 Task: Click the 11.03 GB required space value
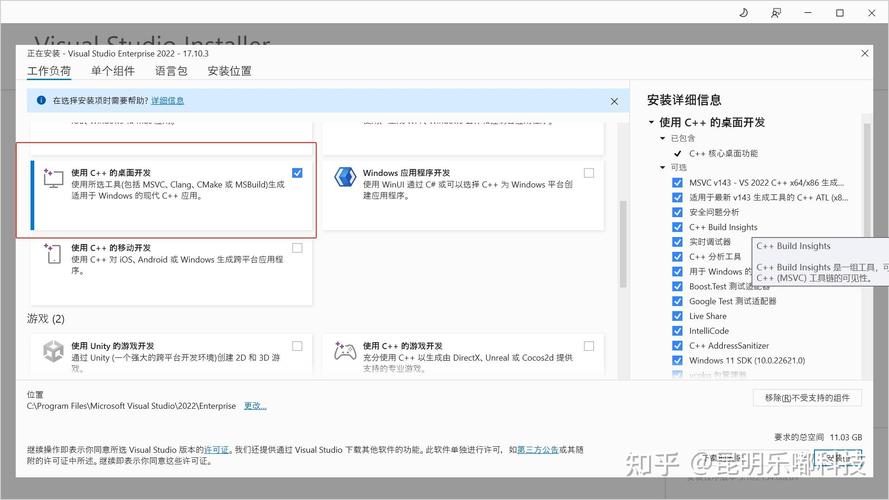click(846, 437)
